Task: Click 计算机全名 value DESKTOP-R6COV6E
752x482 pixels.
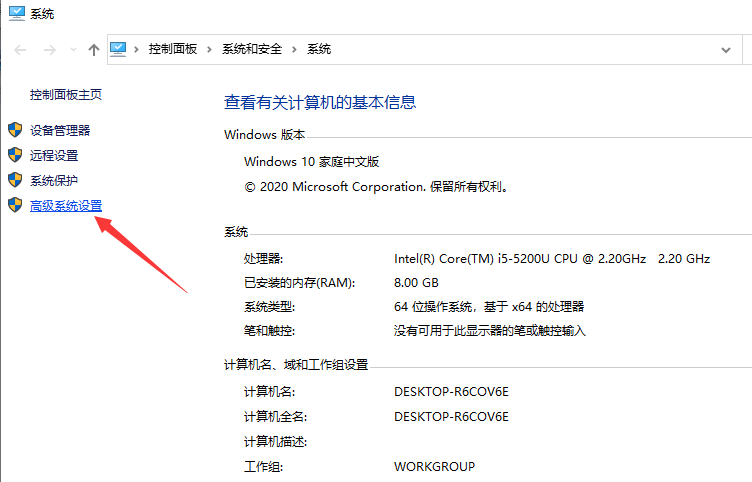Action: [x=451, y=417]
